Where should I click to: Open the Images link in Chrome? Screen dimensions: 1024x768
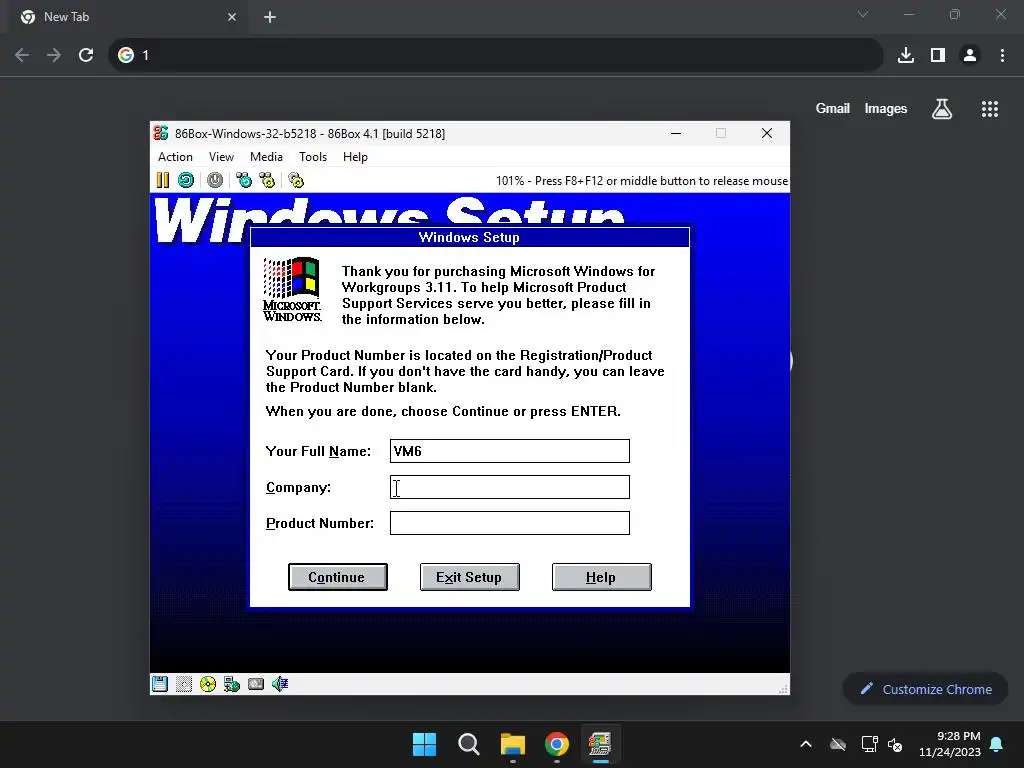(886, 108)
